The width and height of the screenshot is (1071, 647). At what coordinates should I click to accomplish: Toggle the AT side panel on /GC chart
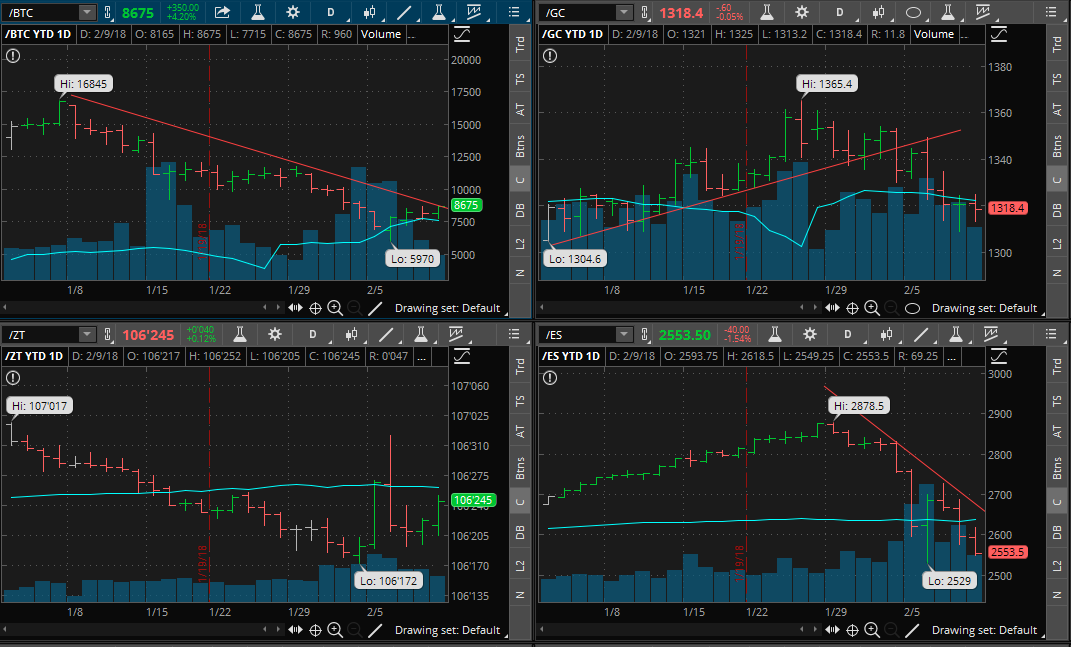point(1057,109)
